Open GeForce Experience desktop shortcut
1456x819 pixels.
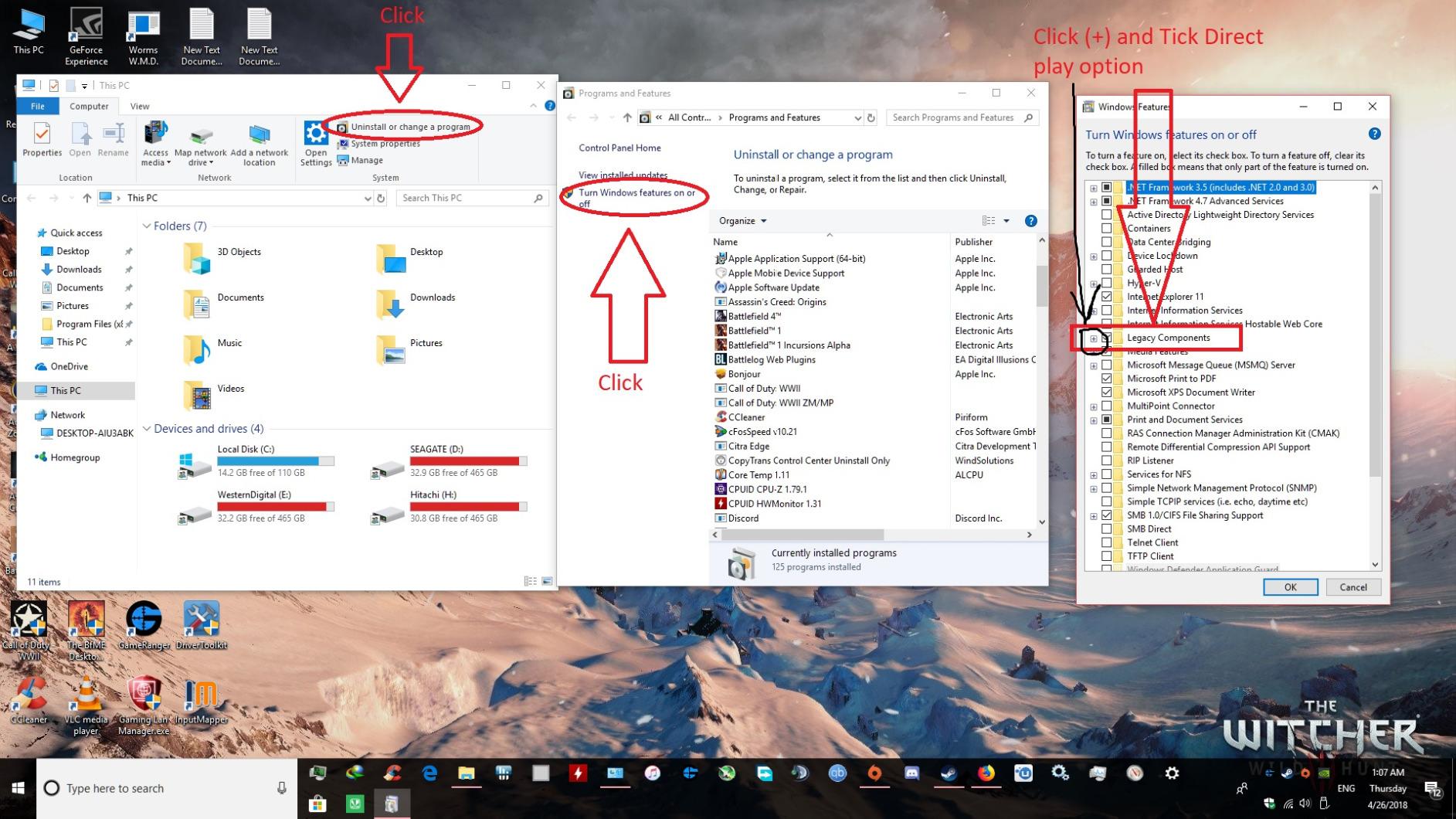tap(86, 35)
